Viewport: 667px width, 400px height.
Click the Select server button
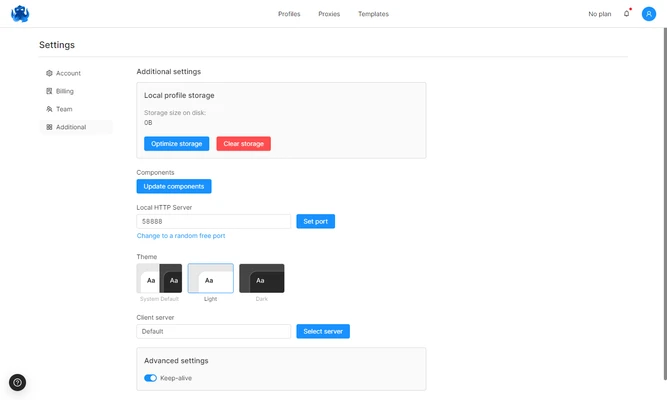pos(323,331)
